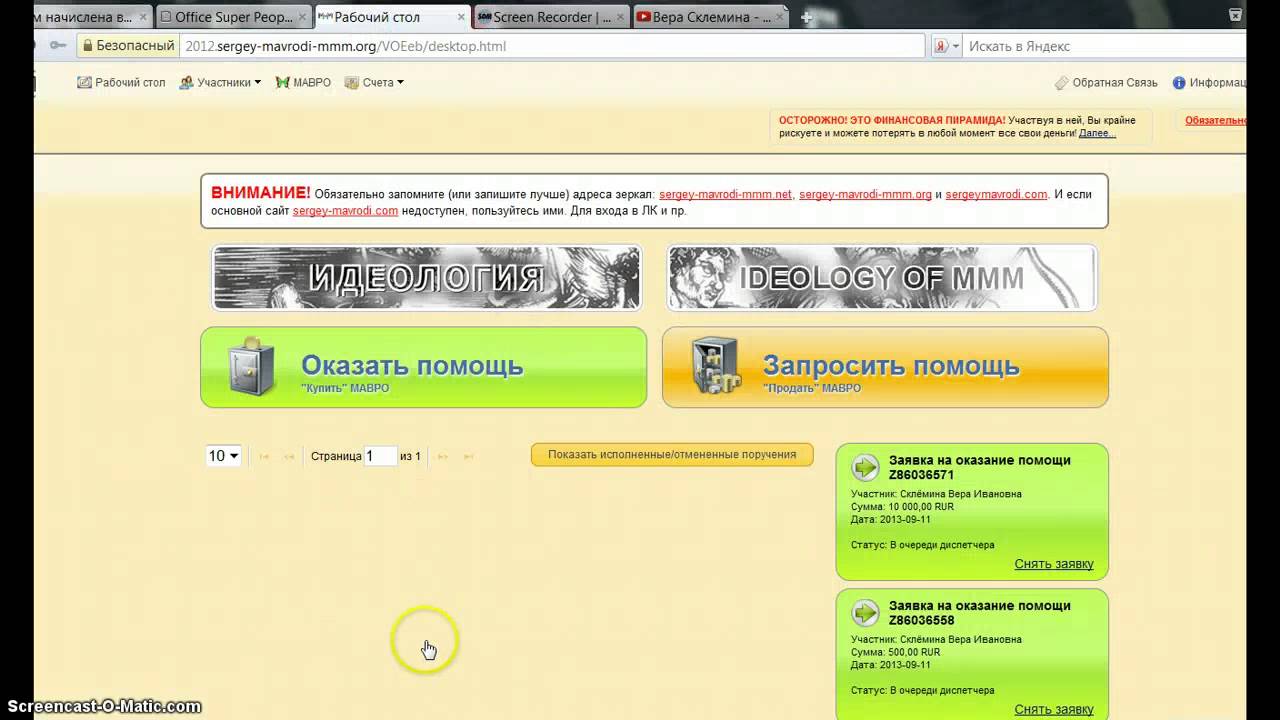The width and height of the screenshot is (1280, 720).
Task: Expand the 'Счета' dropdown menu
Action: coord(375,83)
